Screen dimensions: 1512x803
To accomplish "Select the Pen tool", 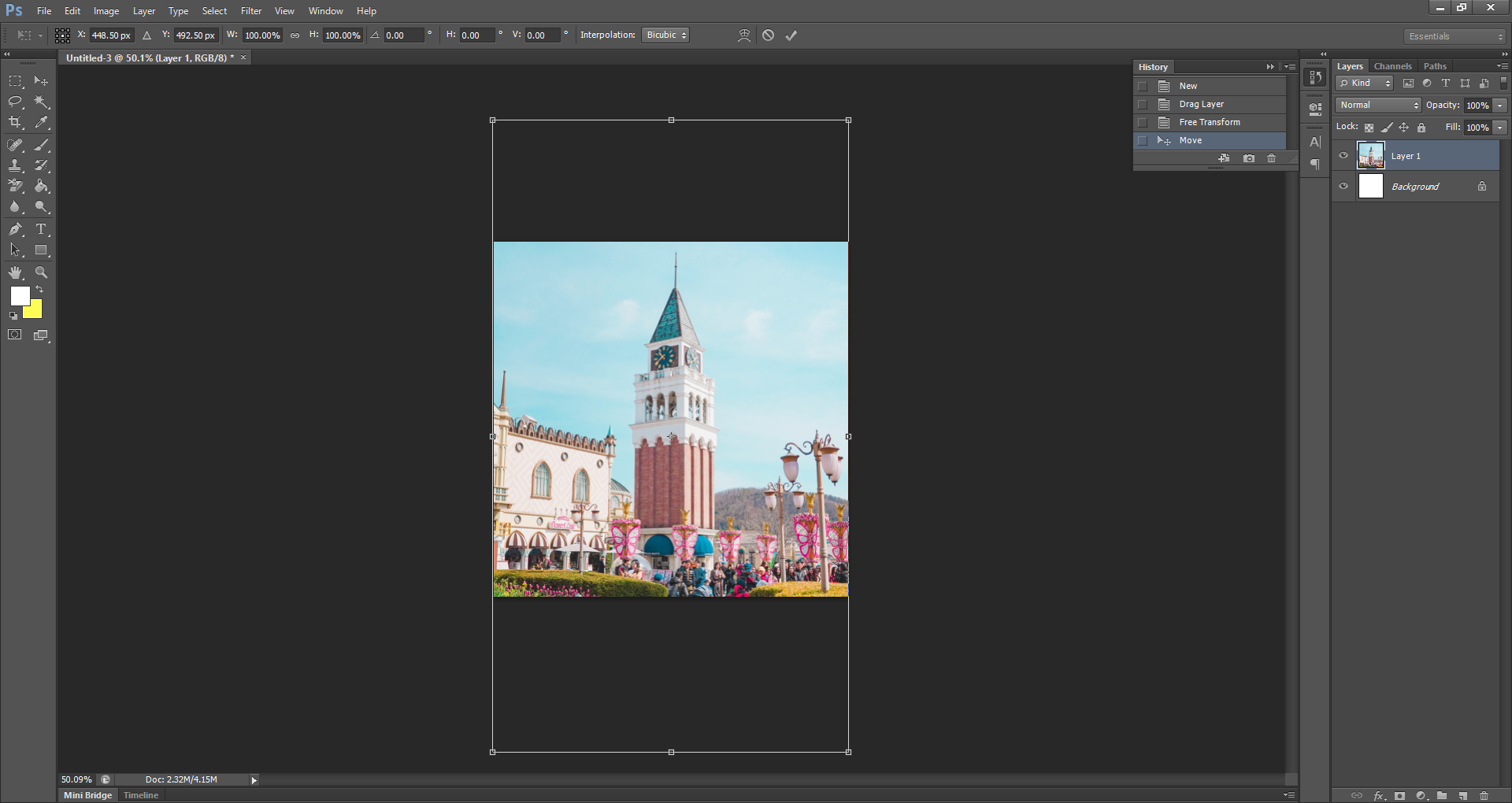I will 15,229.
